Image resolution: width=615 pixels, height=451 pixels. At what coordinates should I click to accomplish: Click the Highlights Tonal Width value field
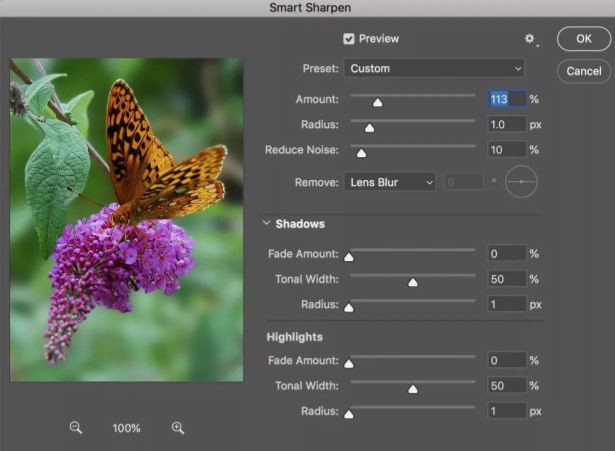(507, 386)
